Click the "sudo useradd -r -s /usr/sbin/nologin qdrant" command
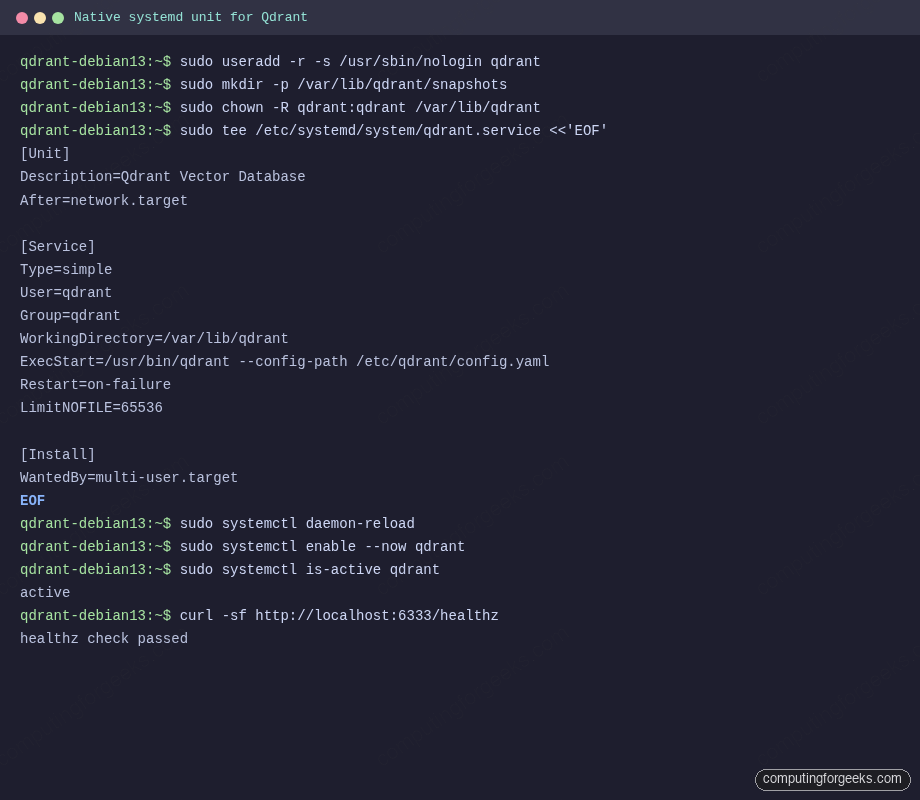920x800 pixels. (360, 62)
